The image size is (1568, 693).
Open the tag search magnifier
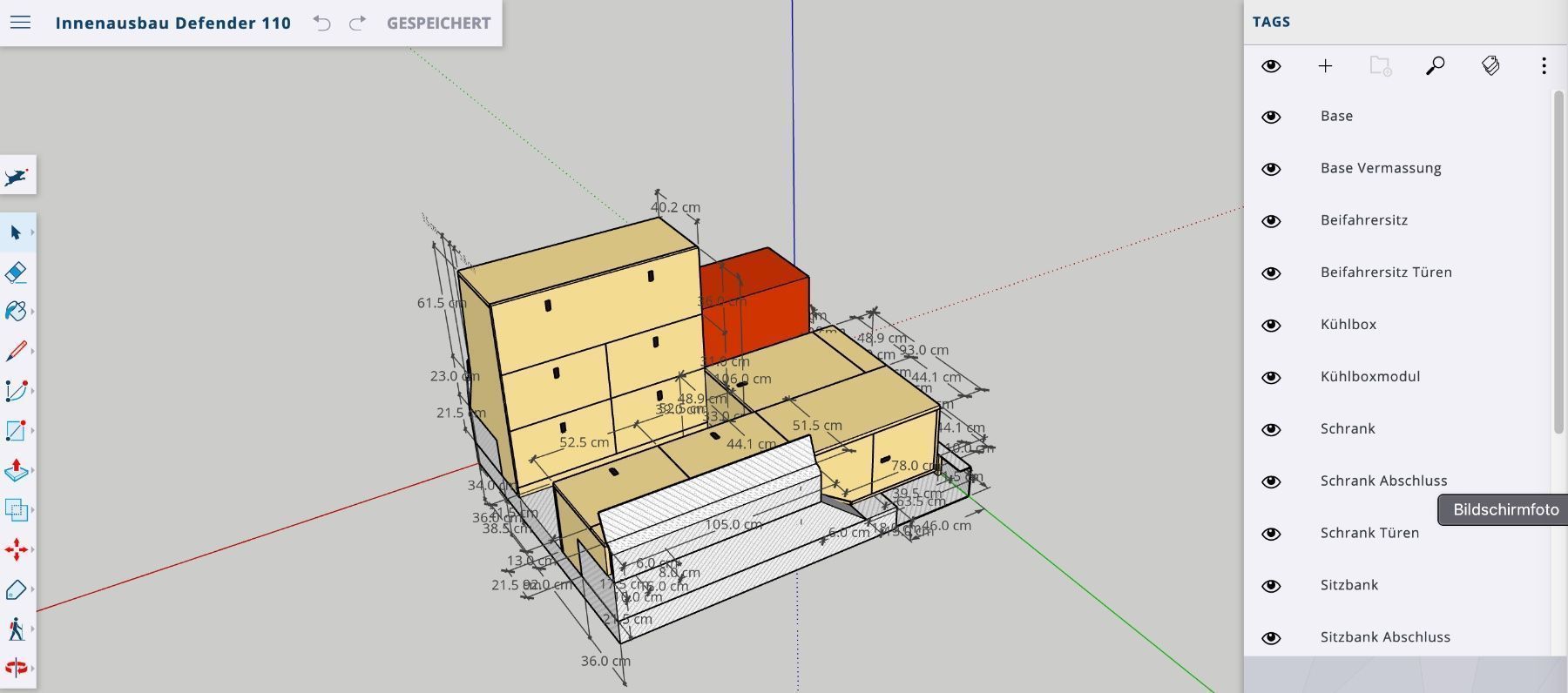pos(1435,66)
